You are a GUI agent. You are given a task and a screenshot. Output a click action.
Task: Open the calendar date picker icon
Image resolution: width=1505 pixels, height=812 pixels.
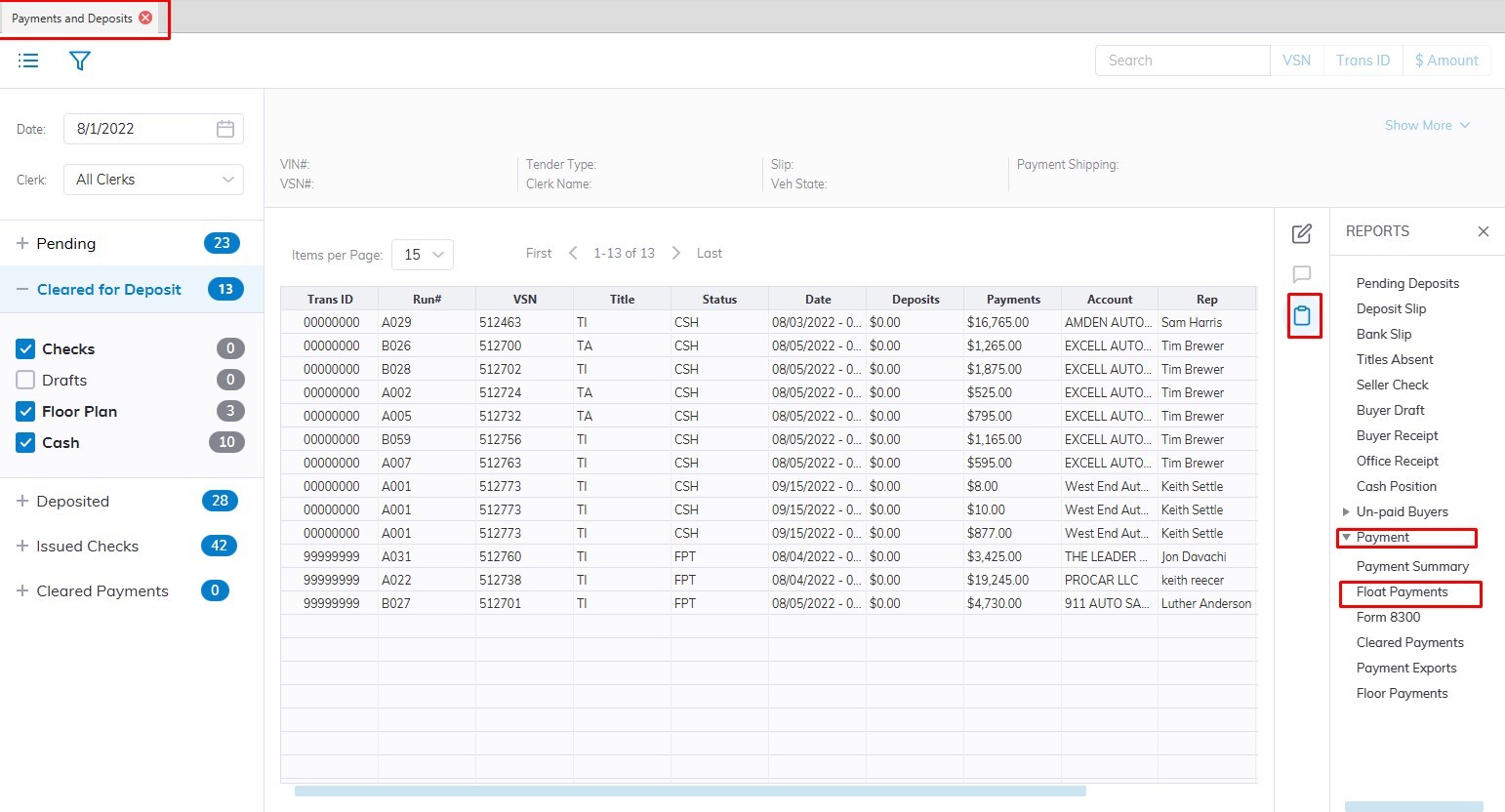(x=225, y=129)
